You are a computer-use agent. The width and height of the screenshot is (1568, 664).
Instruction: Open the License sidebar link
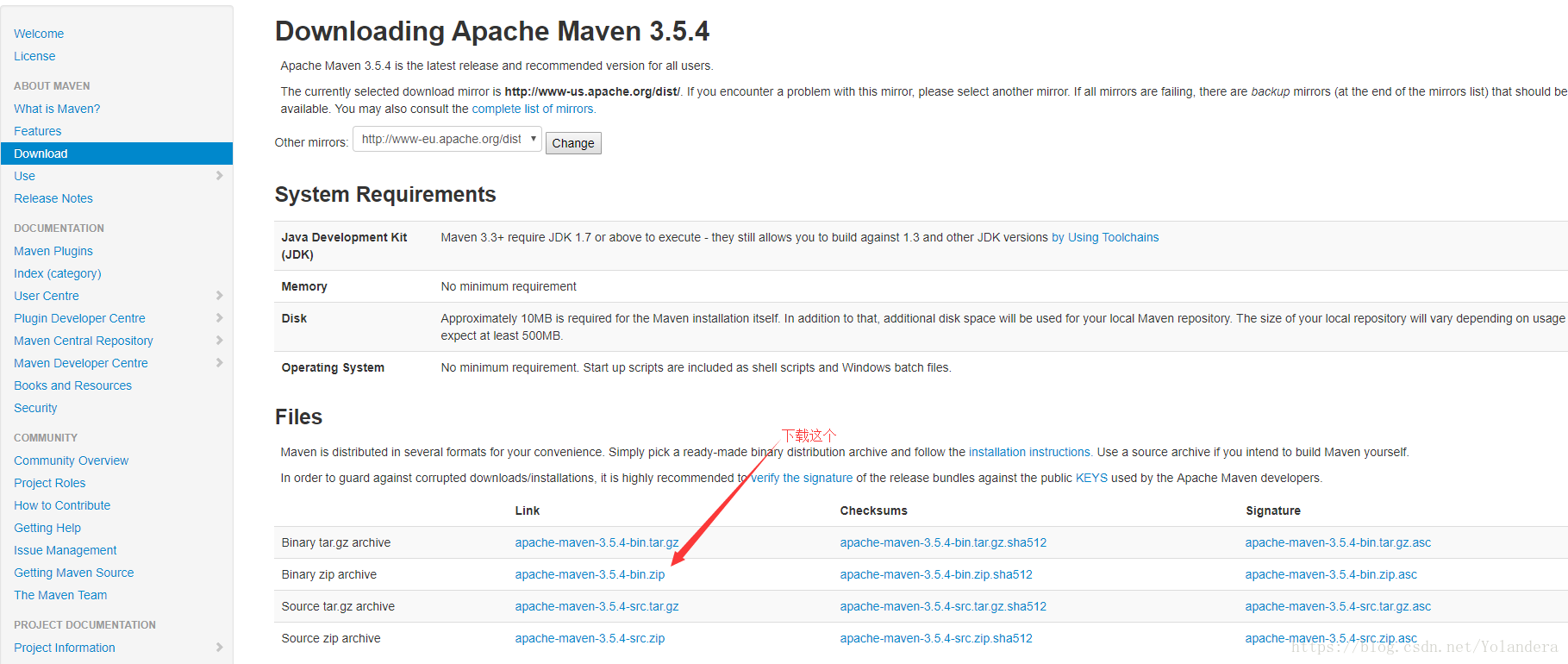tap(34, 56)
